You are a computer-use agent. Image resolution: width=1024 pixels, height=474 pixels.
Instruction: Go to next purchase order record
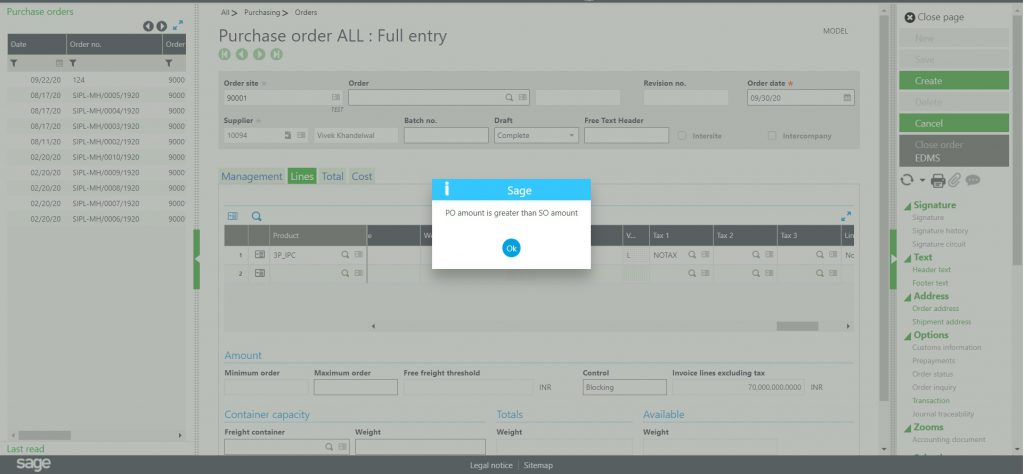tap(259, 54)
